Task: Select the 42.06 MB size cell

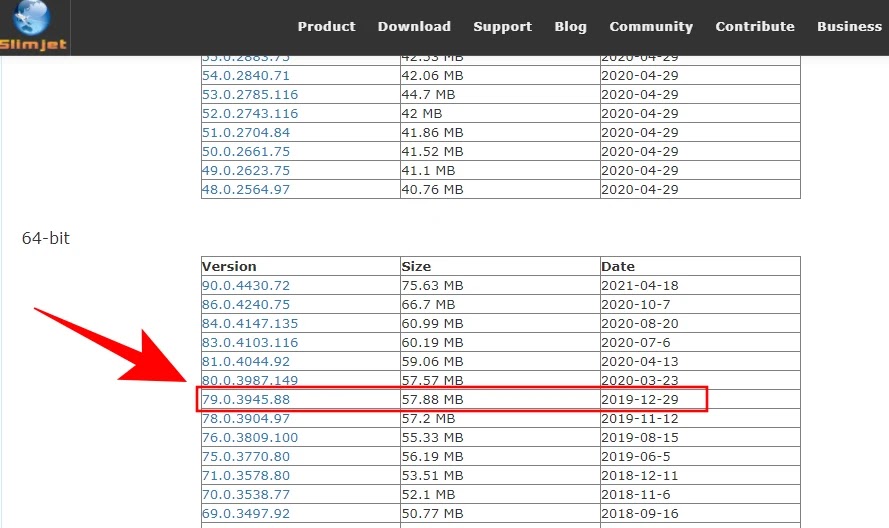Action: coord(500,75)
